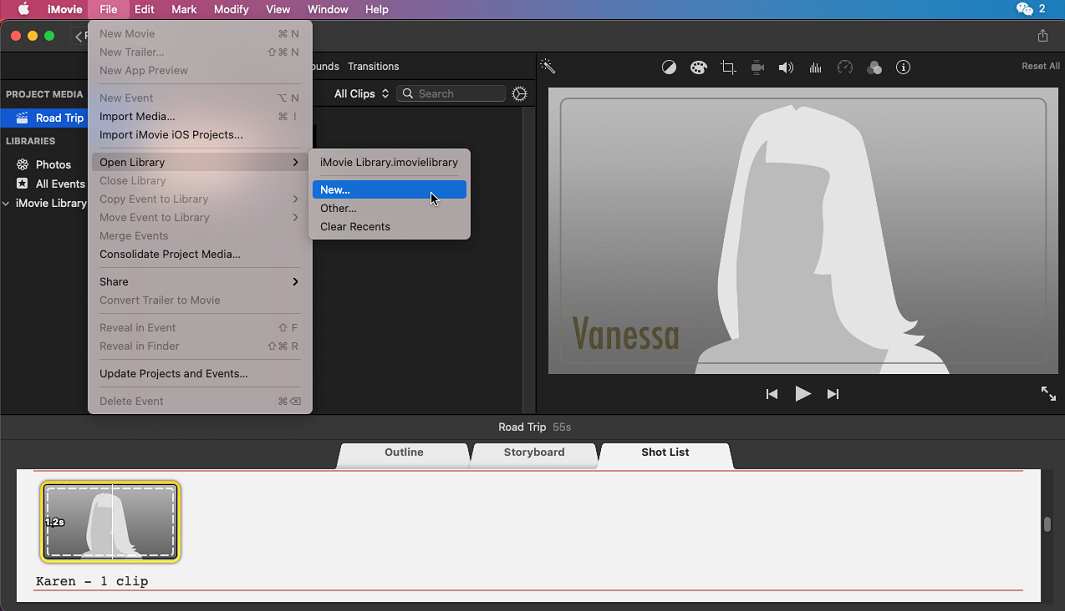Skip to previous clip
The image size is (1065, 611).
772,394
